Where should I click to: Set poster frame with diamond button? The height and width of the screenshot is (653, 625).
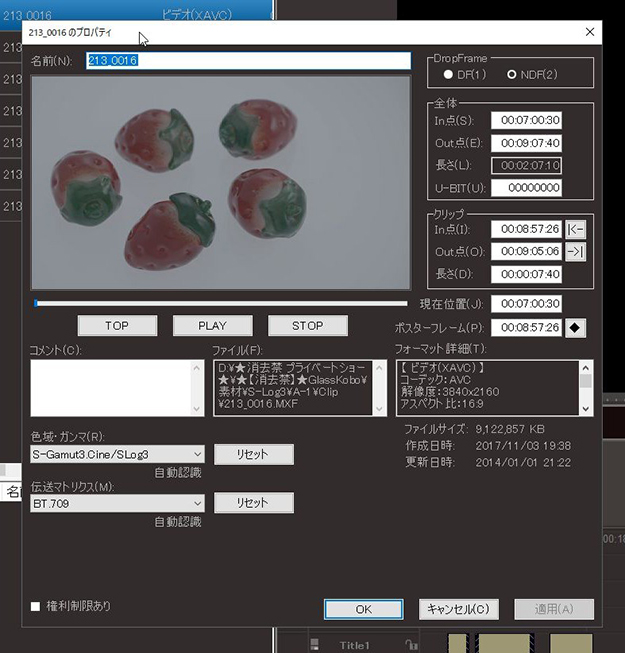[575, 327]
